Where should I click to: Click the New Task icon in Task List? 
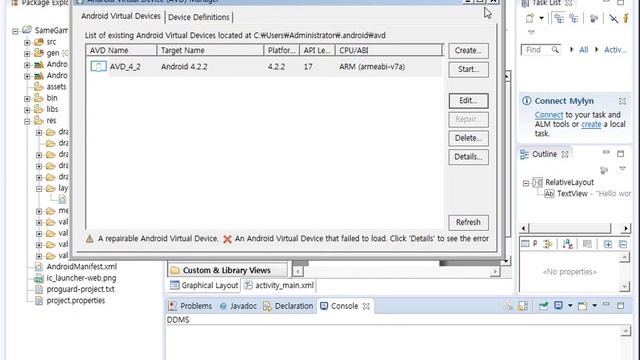[x=530, y=18]
